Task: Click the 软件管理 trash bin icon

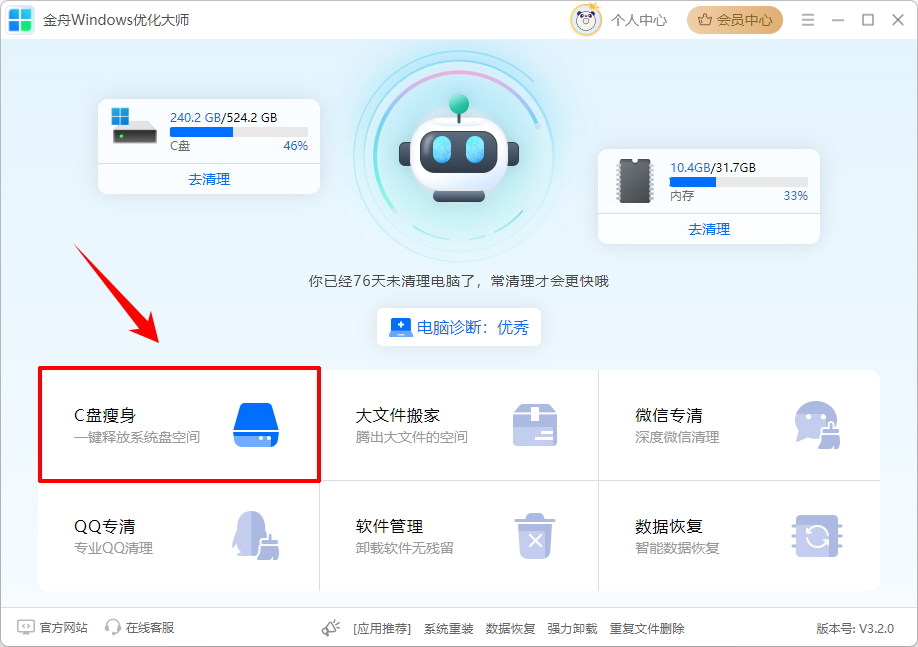Action: 535,536
